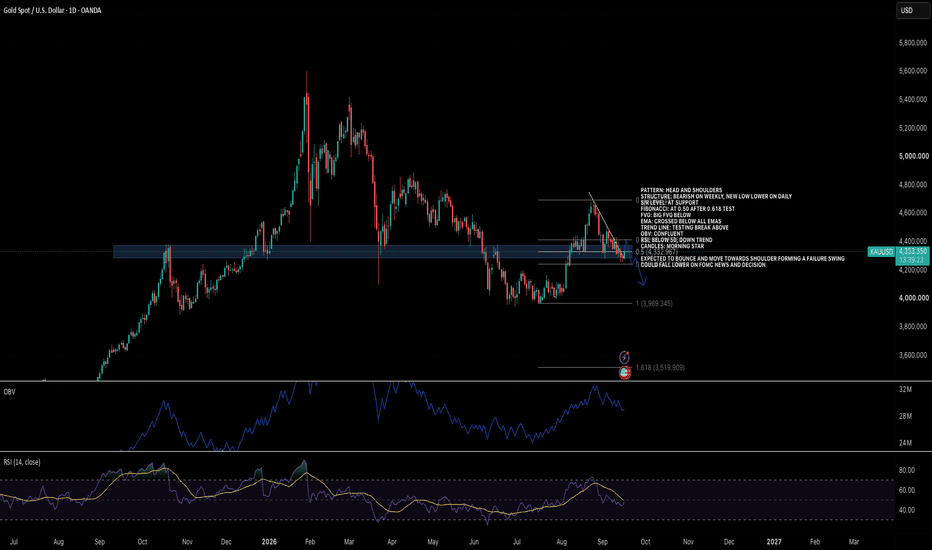
Task: Click the purple lightning event icon
Action: [x=624, y=357]
